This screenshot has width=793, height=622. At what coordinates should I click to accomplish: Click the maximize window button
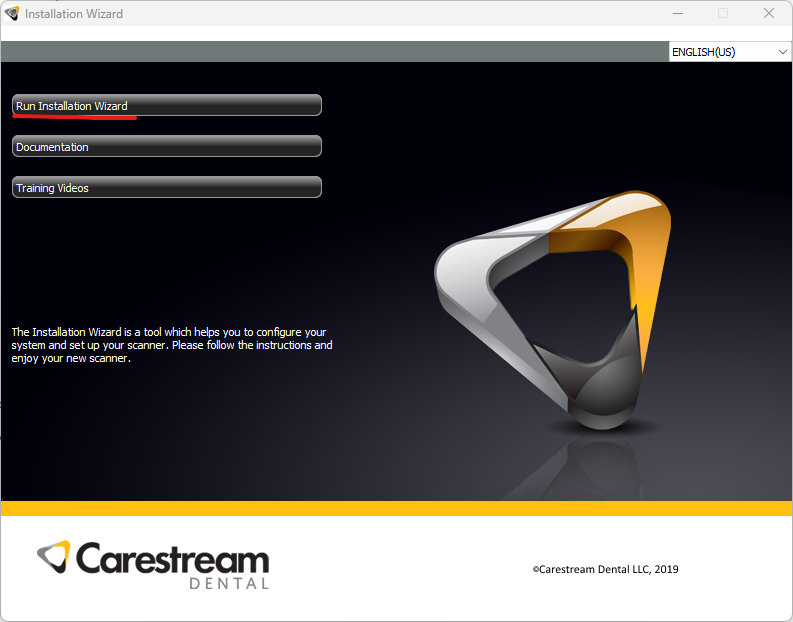click(x=723, y=14)
